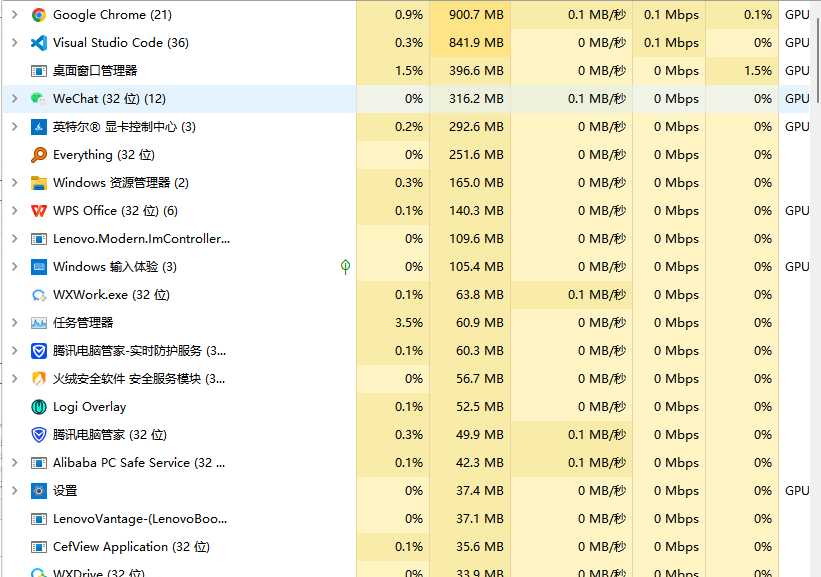Expand the WPS Office (32 位) (6) group

[x=15, y=210]
